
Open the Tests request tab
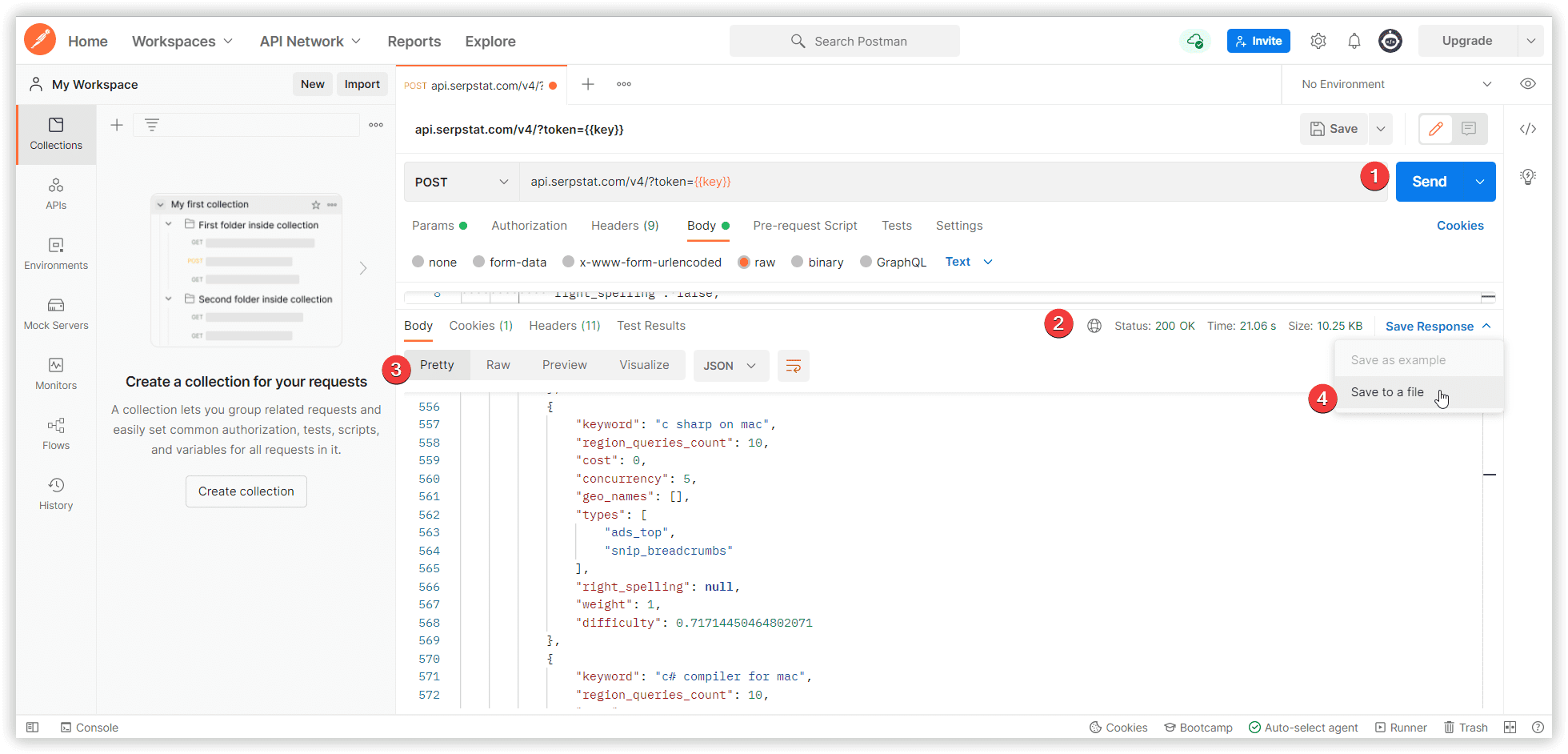(x=897, y=226)
